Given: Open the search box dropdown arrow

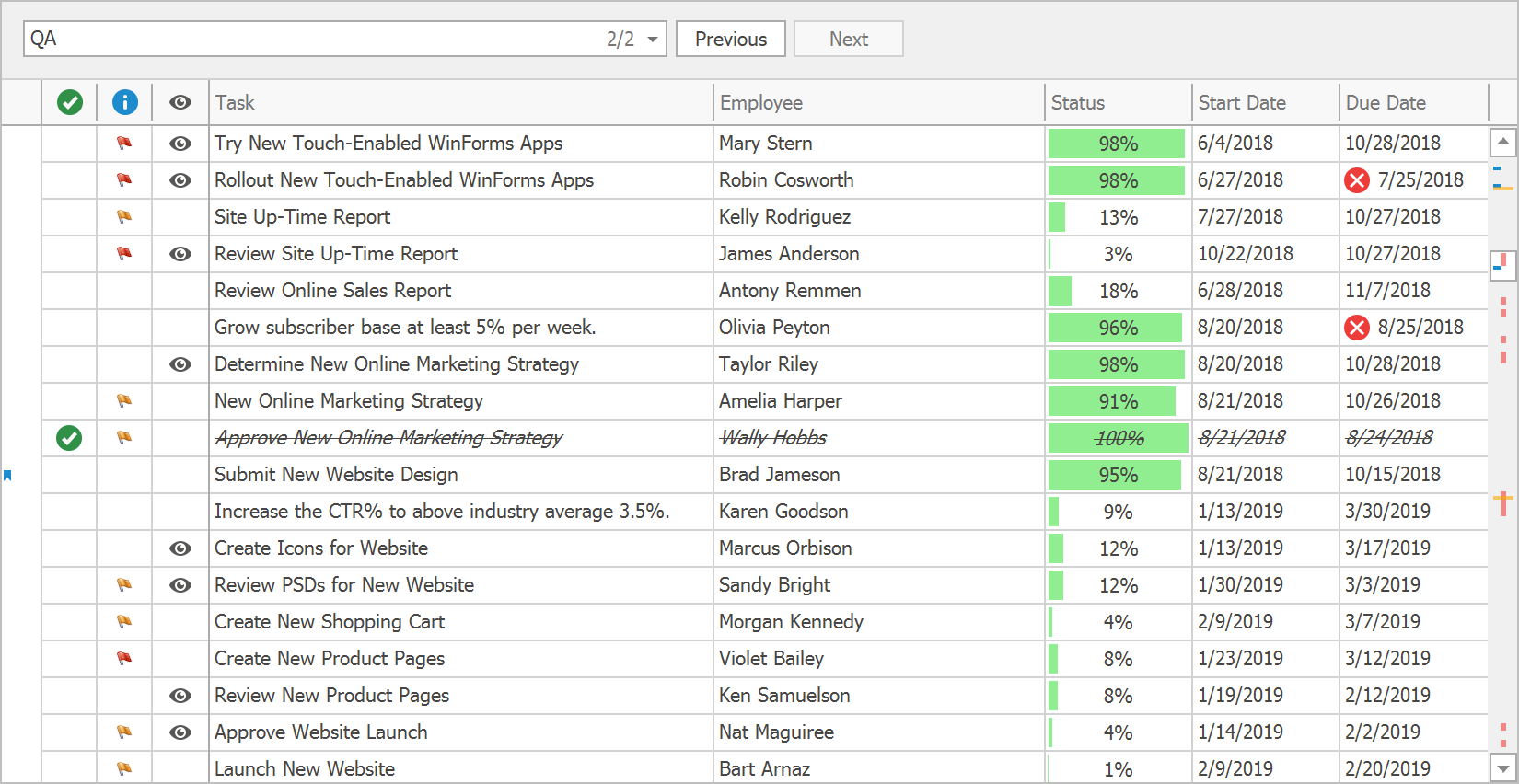Looking at the screenshot, I should click(653, 40).
